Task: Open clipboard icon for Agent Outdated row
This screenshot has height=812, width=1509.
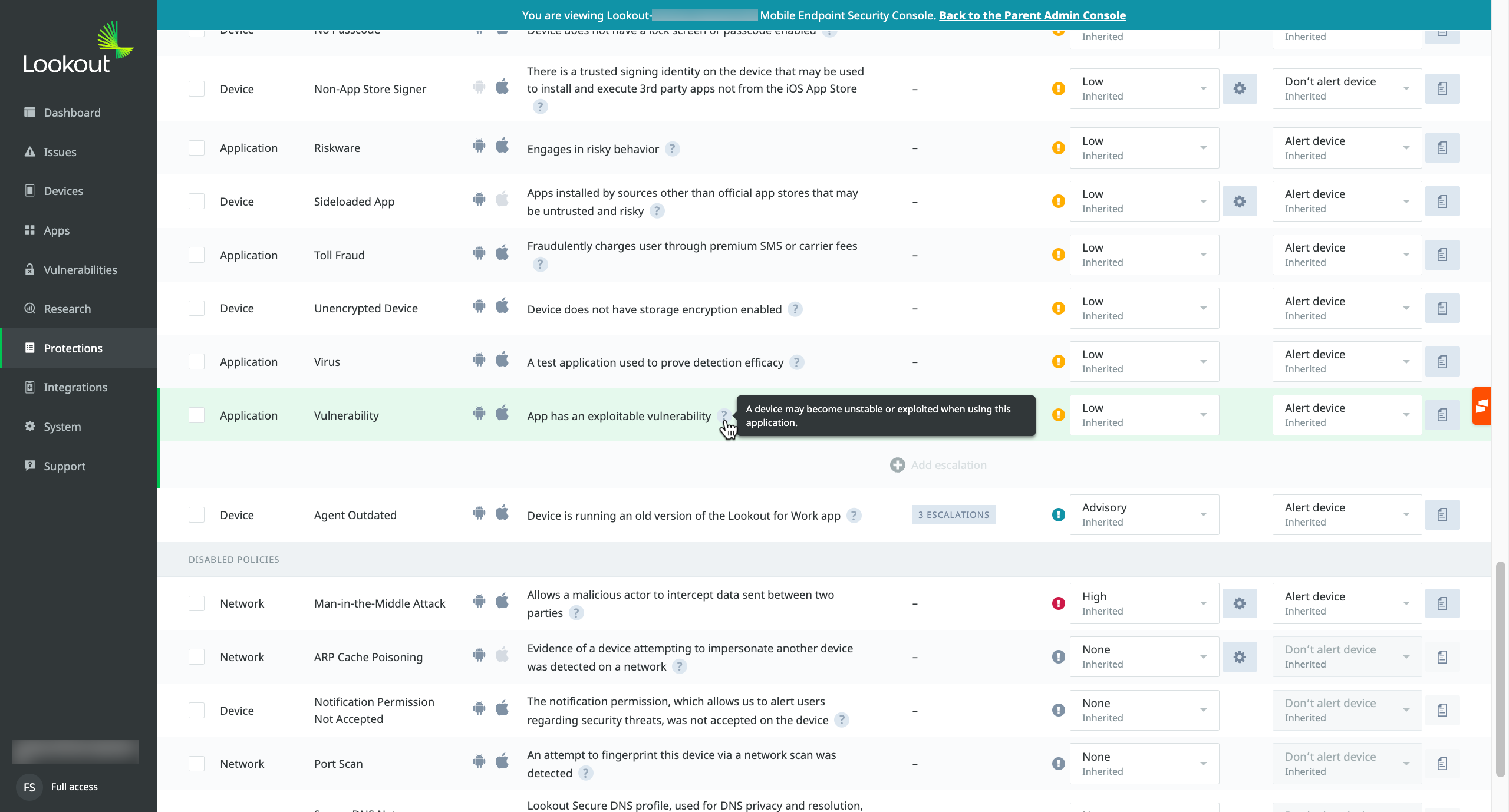Action: (1442, 514)
